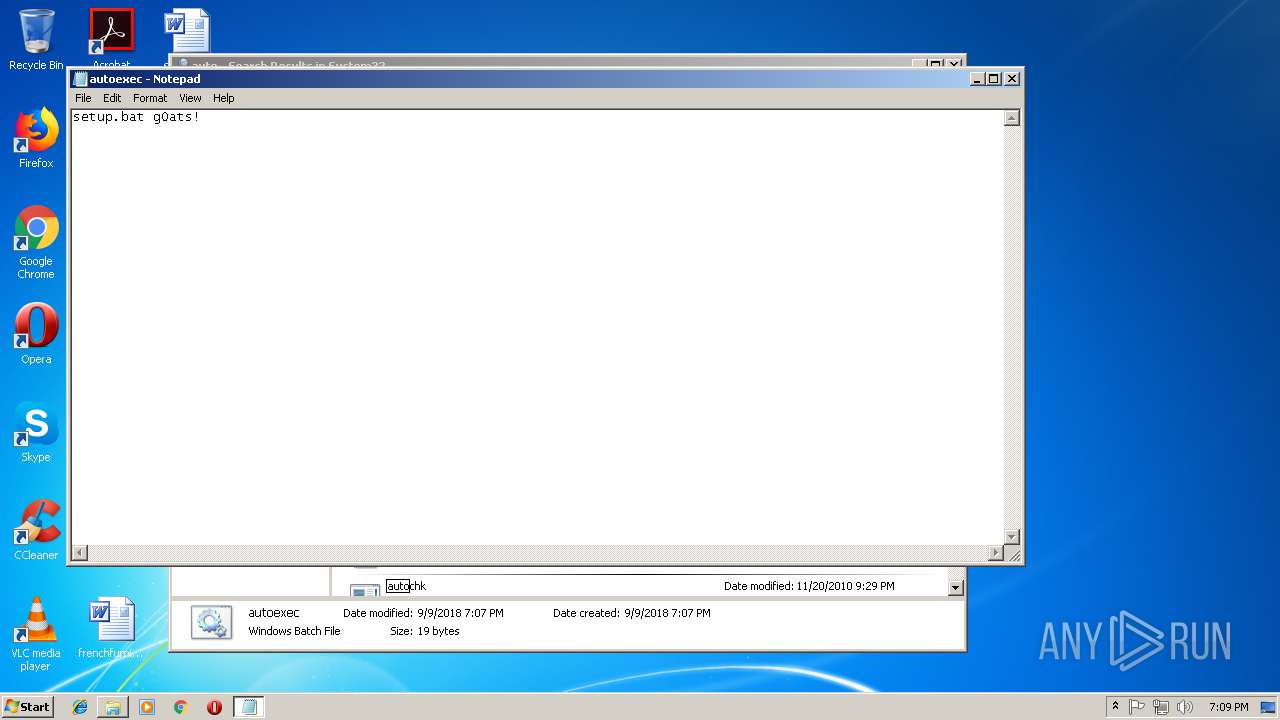Click the Windows Media Player taskbar icon

147,707
